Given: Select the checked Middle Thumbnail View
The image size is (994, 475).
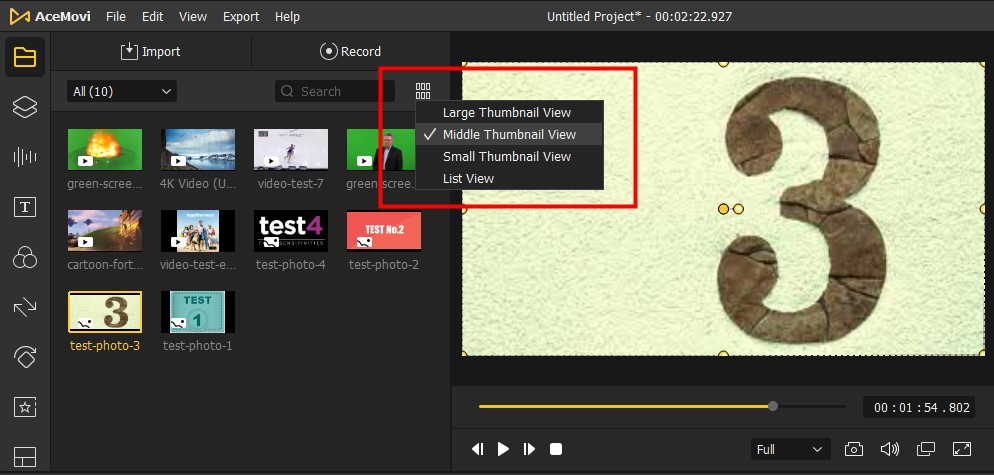Looking at the screenshot, I should point(509,134).
